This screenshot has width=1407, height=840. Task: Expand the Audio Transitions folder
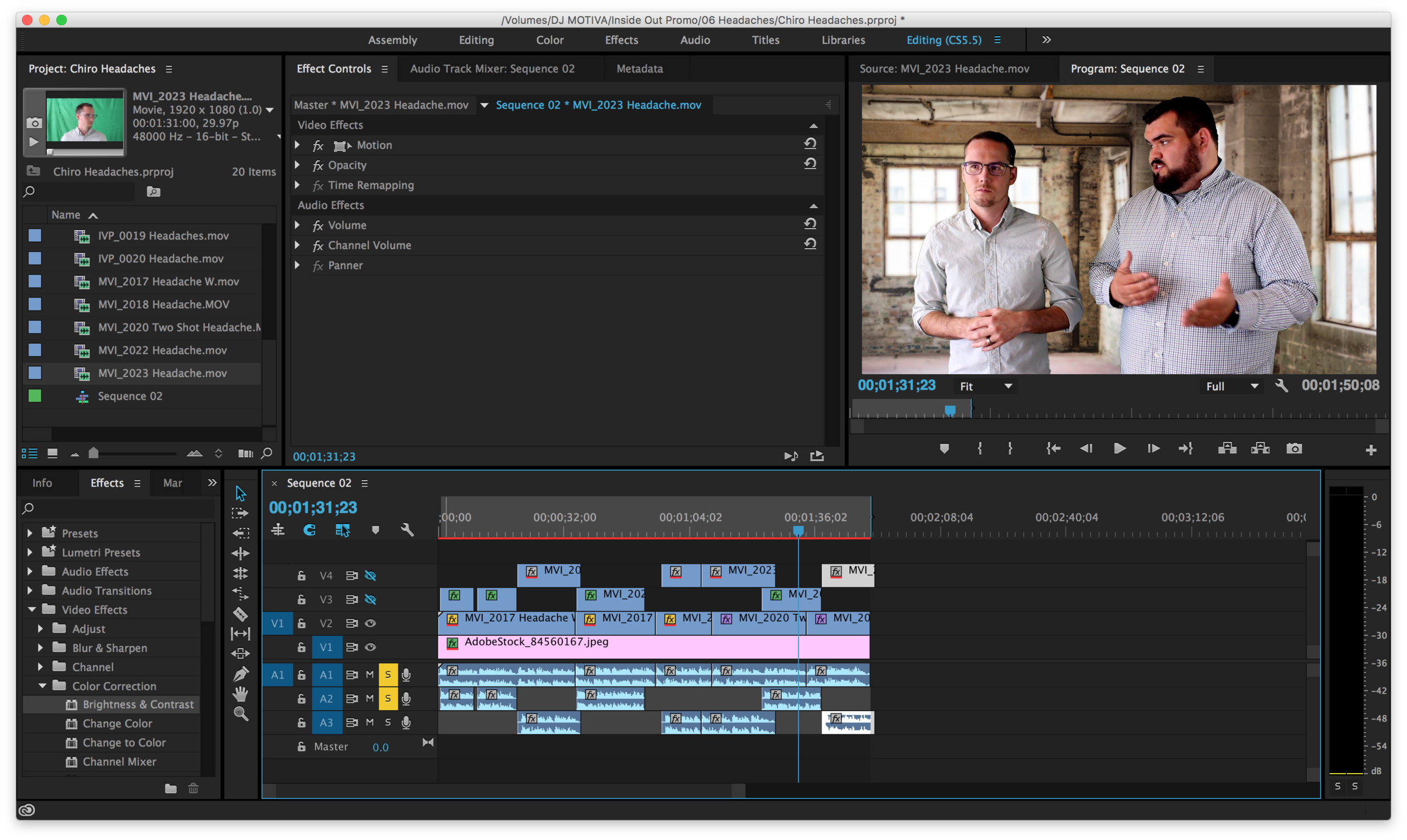(30, 590)
